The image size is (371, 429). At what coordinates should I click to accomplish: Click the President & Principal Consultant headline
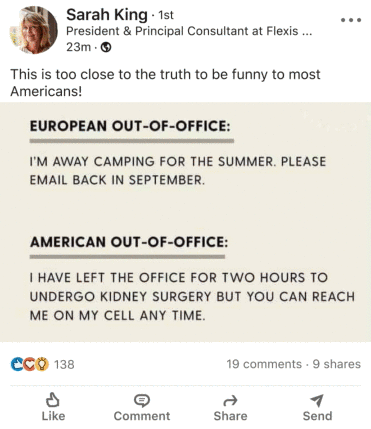point(189,31)
